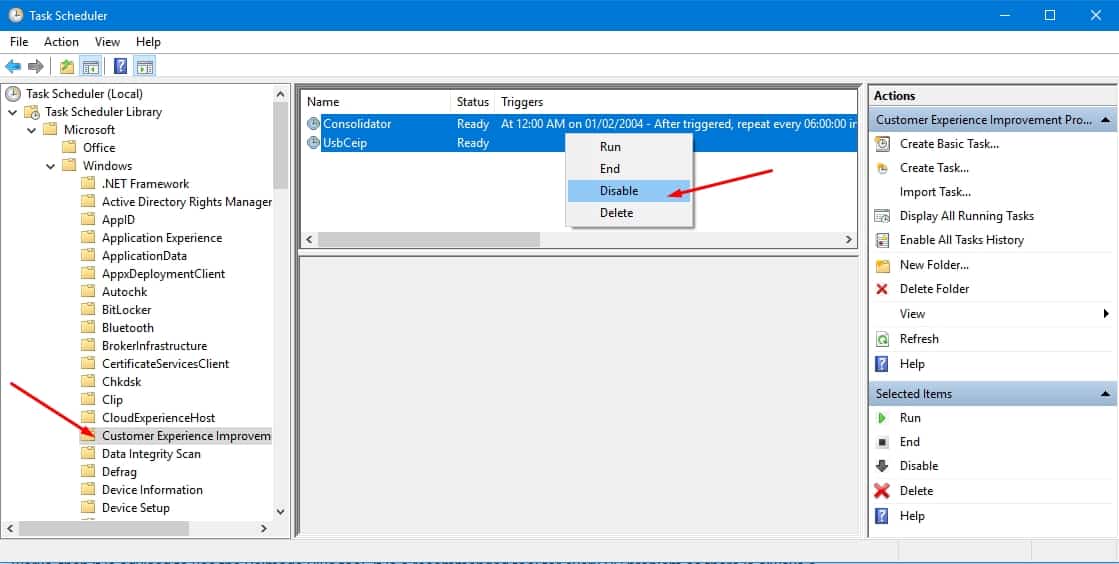Screen dimensions: 1119x564
Task: Select the Device Information folder
Action: 152,490
